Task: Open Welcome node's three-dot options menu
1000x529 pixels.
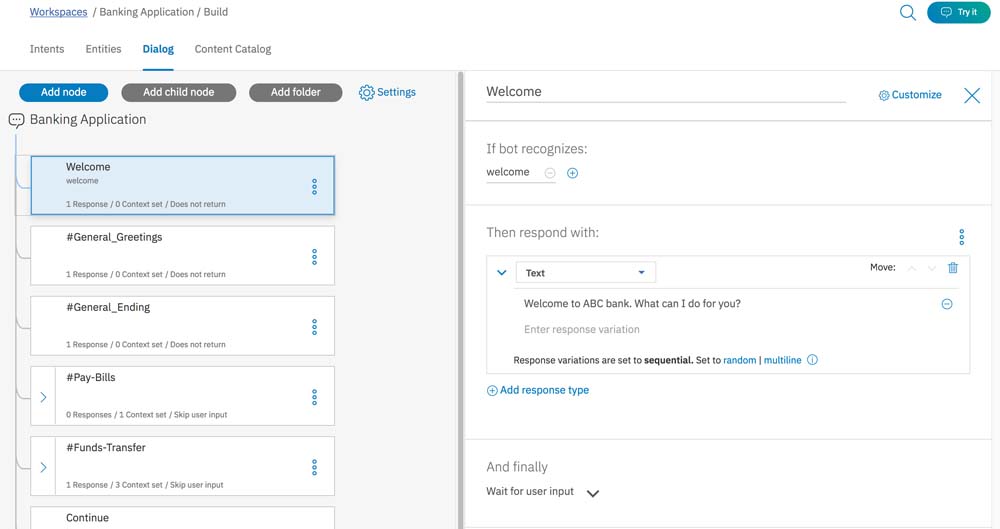Action: (314, 186)
